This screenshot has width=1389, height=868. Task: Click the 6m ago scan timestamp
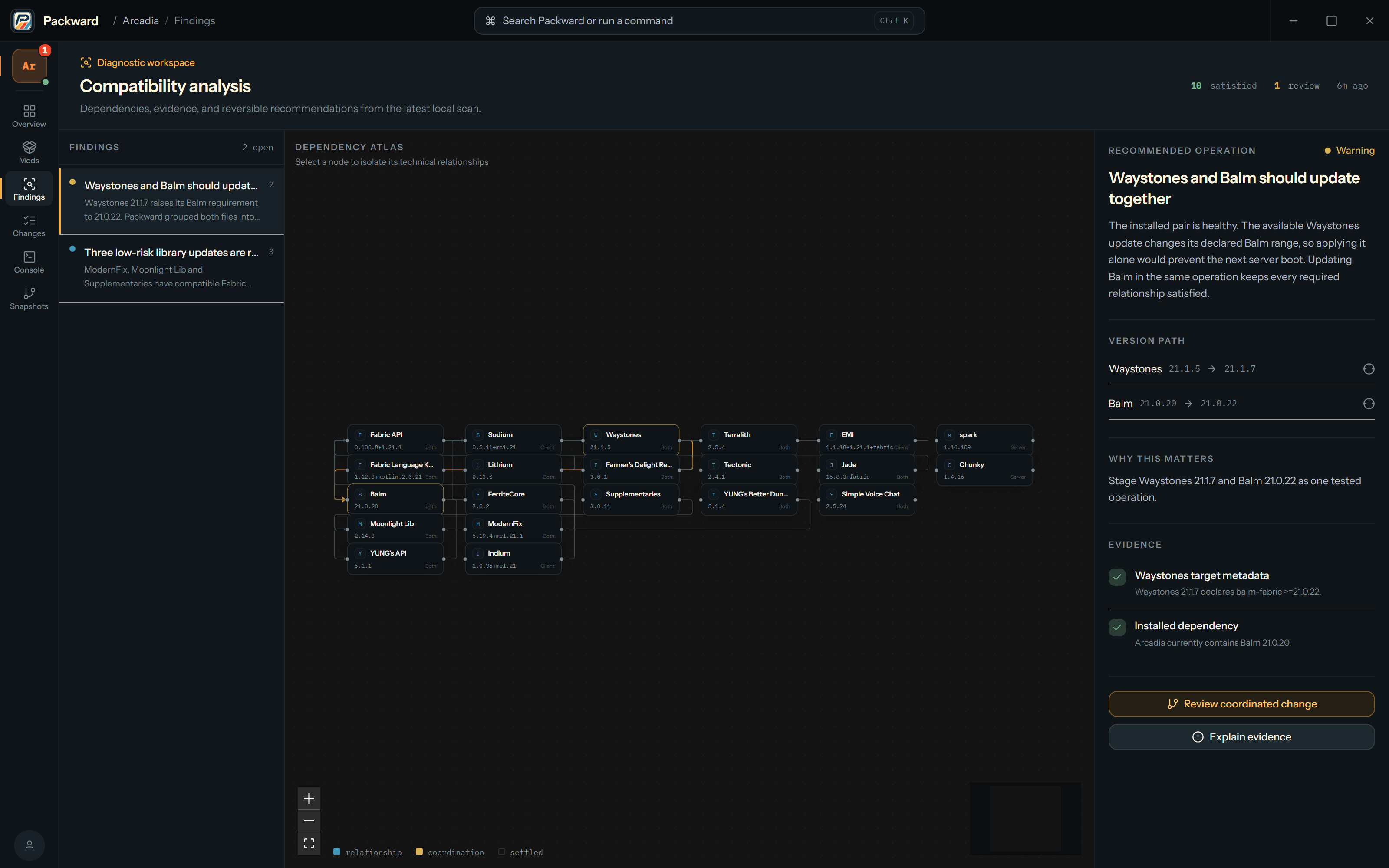(1352, 85)
